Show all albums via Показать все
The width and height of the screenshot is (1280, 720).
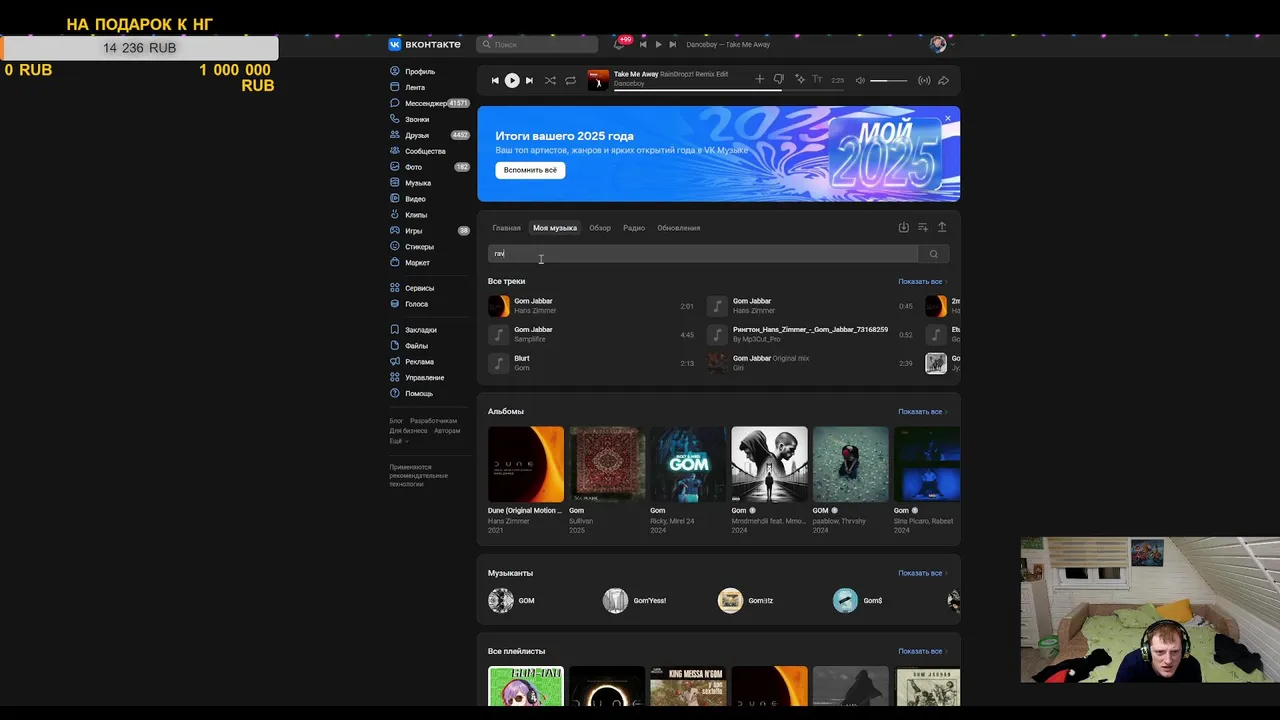[922, 412]
